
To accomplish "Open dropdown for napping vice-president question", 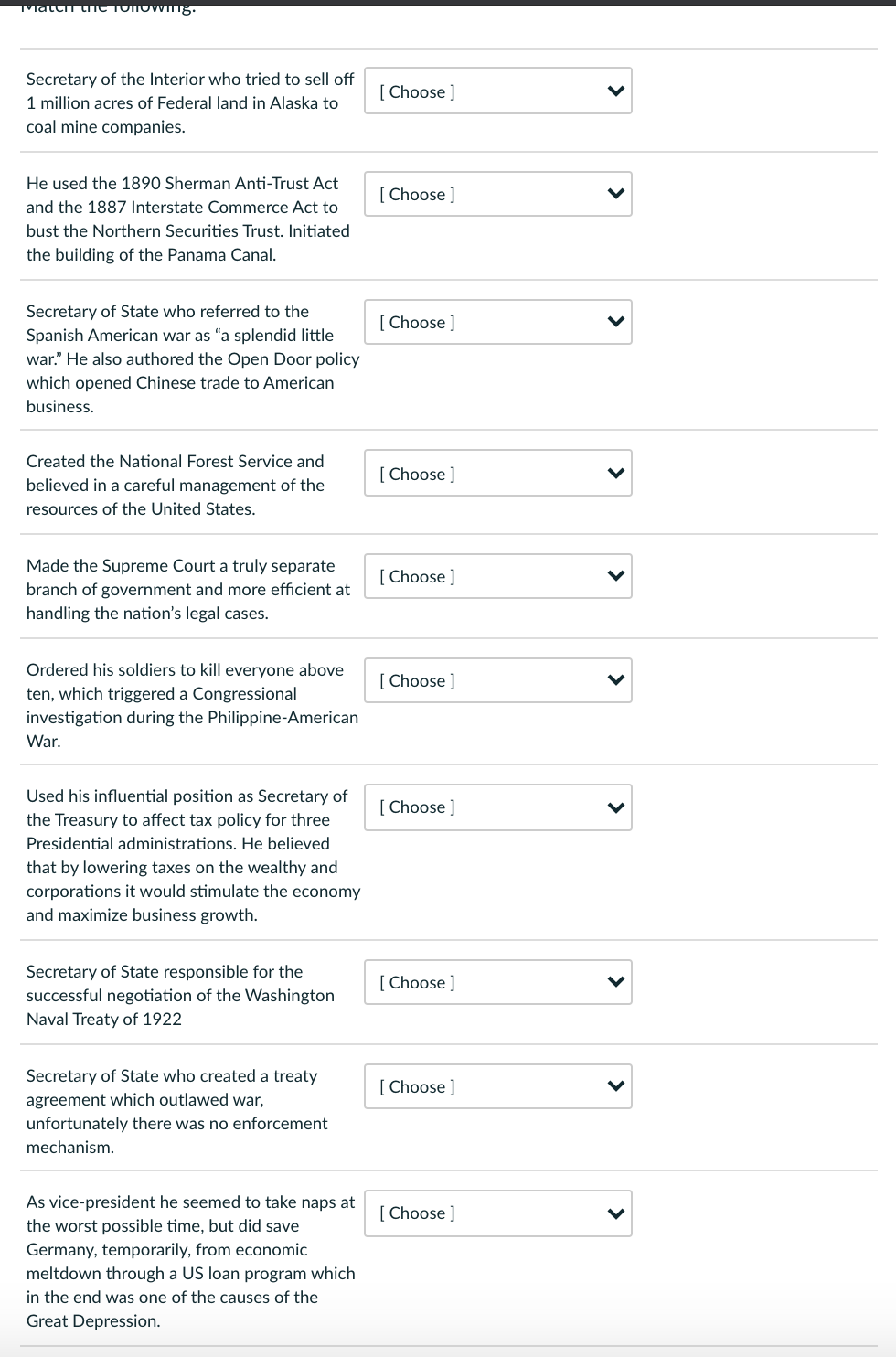I will tap(497, 1213).
